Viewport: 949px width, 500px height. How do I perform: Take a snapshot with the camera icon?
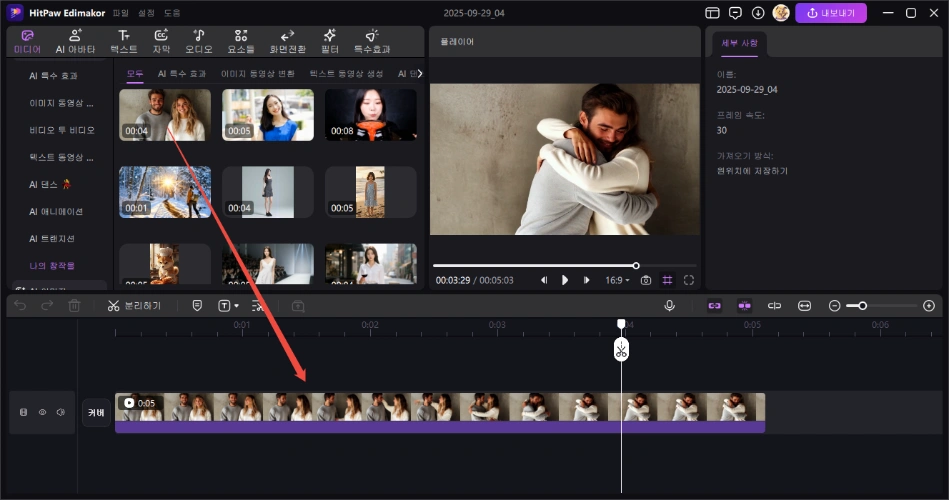pos(646,280)
